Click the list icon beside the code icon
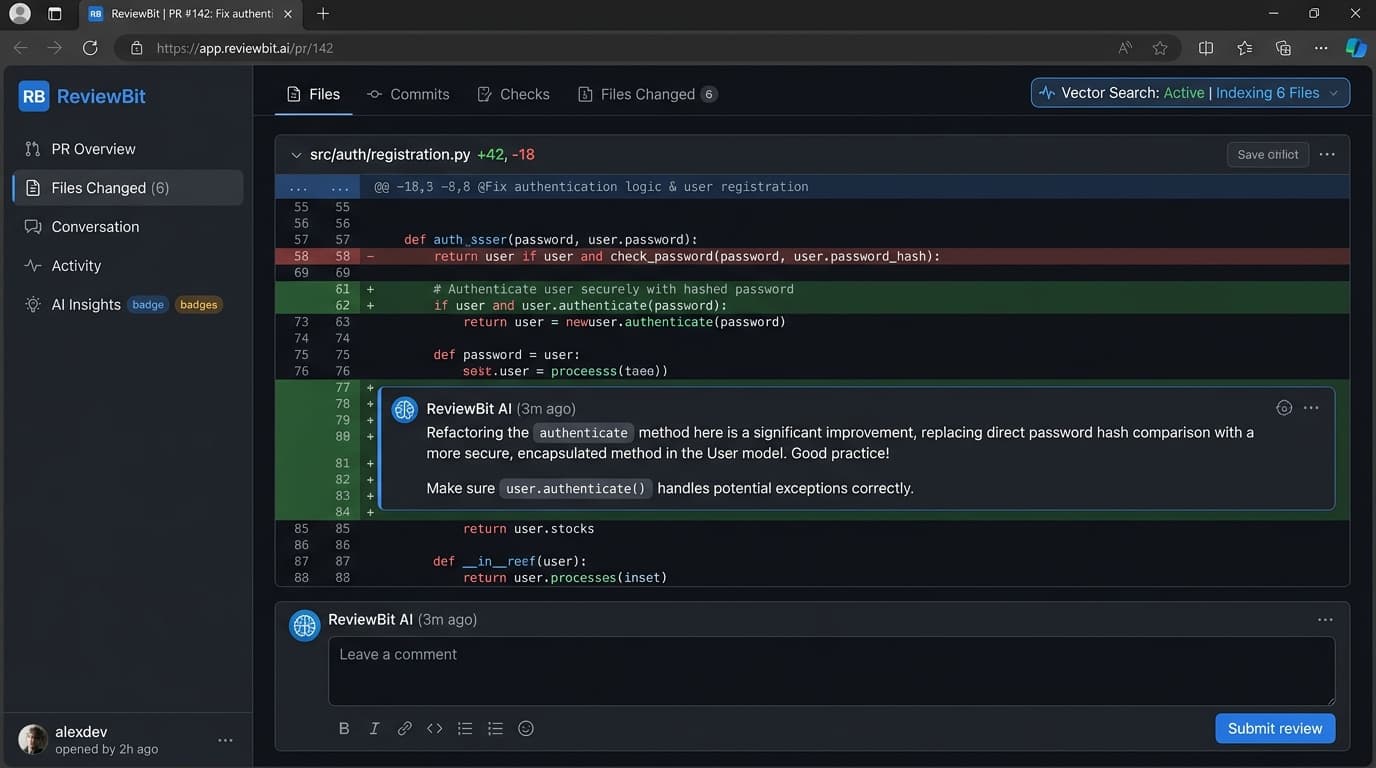This screenshot has width=1376, height=768. (x=465, y=728)
